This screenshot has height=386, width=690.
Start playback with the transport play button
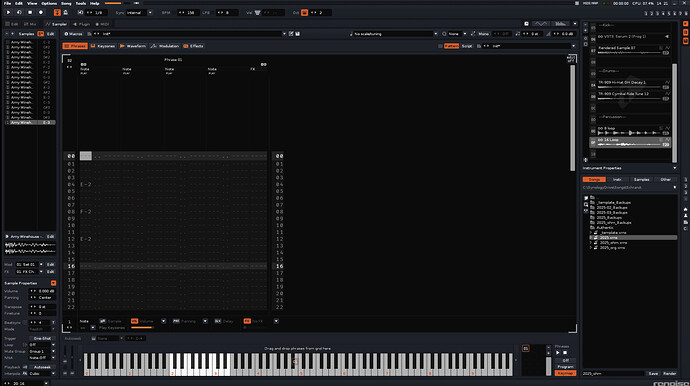pos(8,13)
